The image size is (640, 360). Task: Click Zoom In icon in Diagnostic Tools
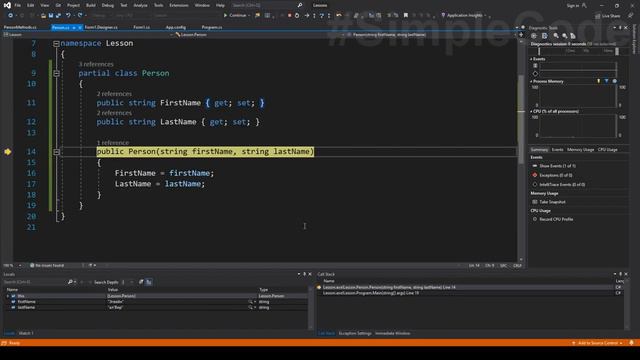(x=556, y=36)
